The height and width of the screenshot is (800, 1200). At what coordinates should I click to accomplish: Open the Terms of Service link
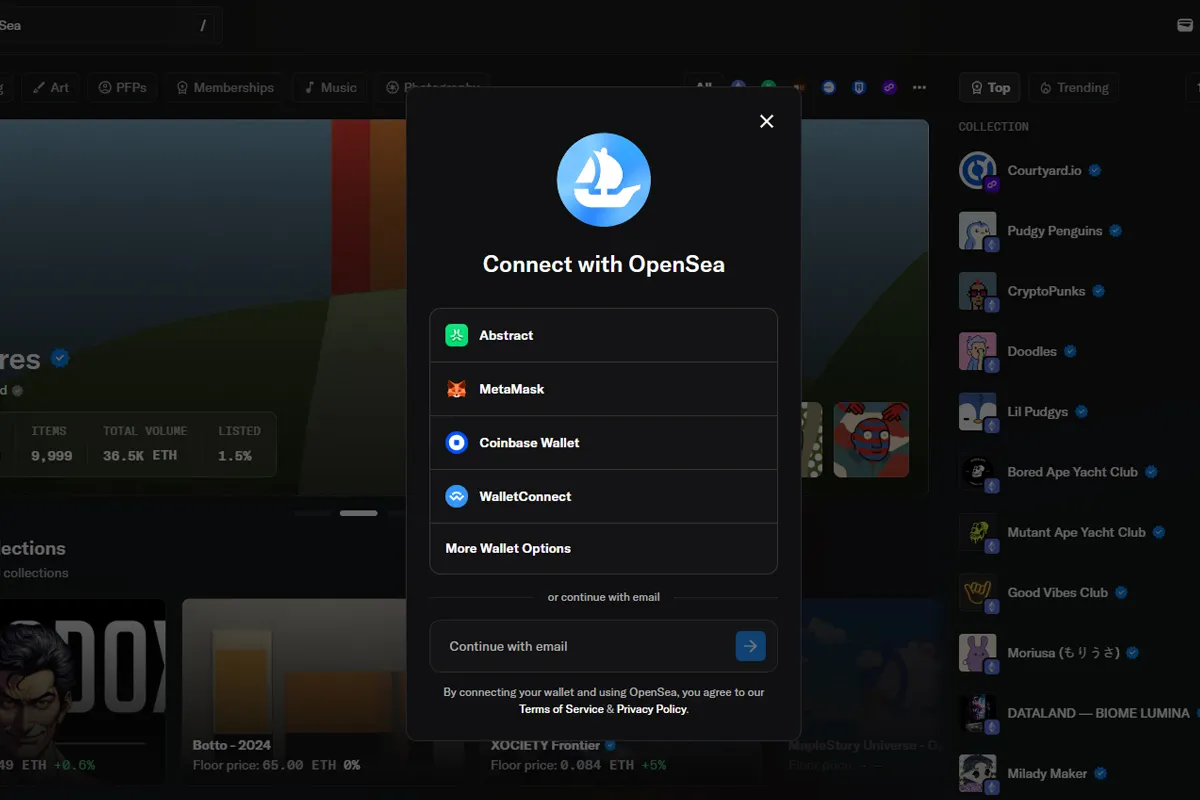pos(561,709)
